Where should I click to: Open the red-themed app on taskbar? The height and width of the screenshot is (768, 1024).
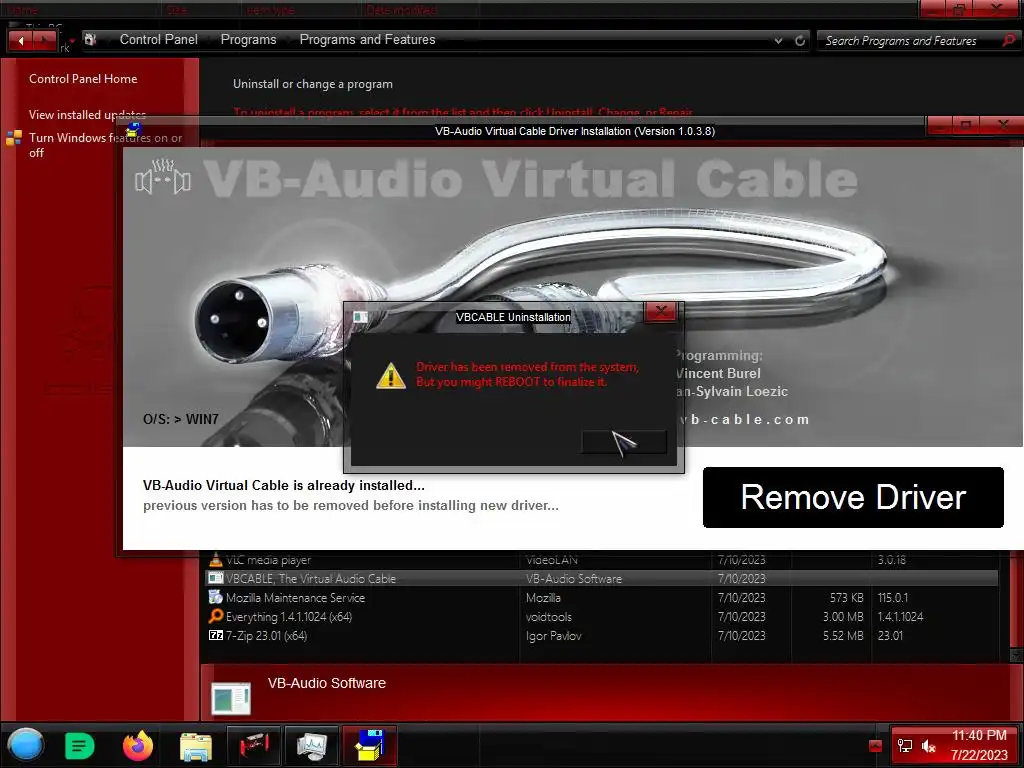point(254,746)
